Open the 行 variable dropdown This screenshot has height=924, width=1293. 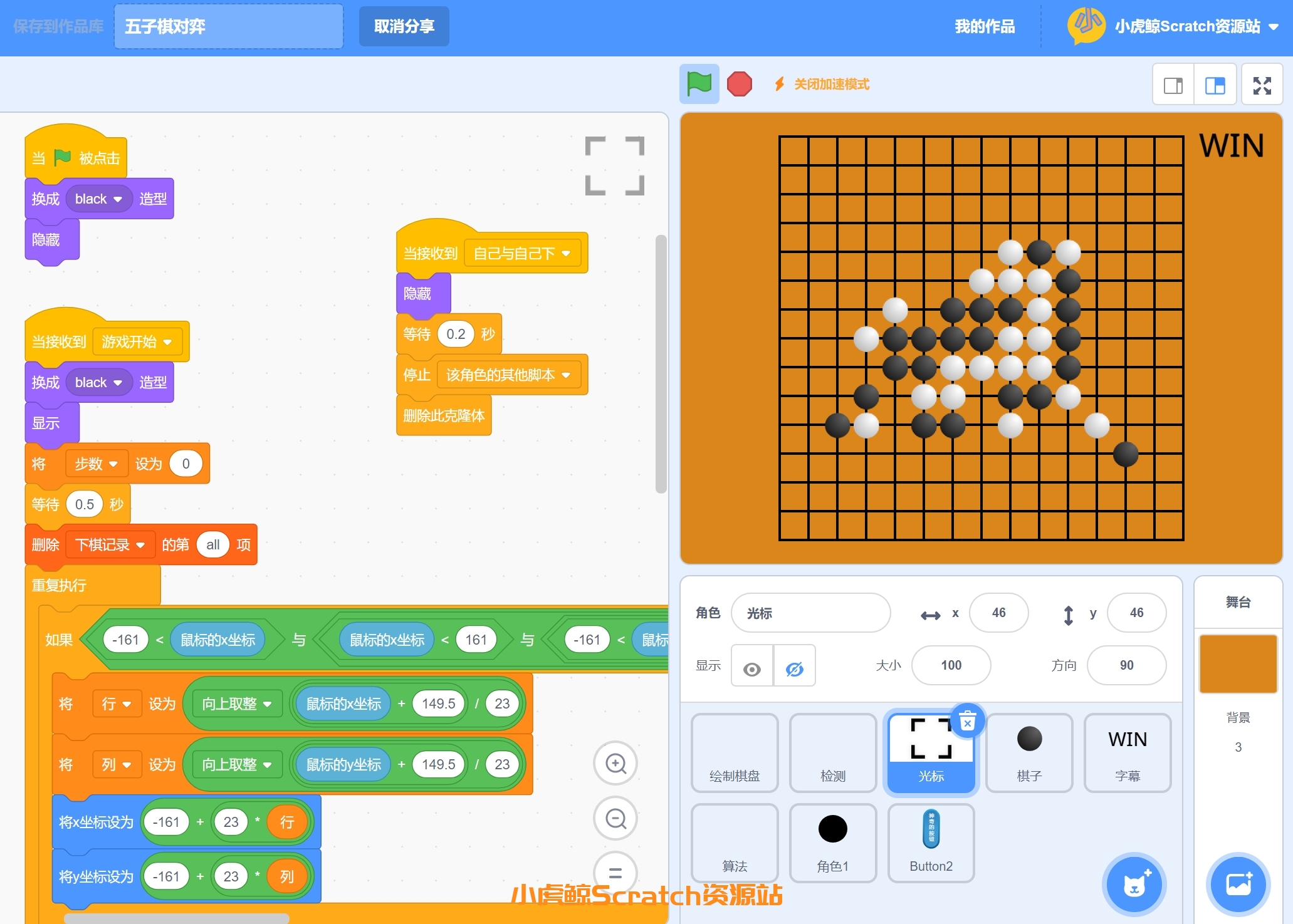tap(116, 703)
